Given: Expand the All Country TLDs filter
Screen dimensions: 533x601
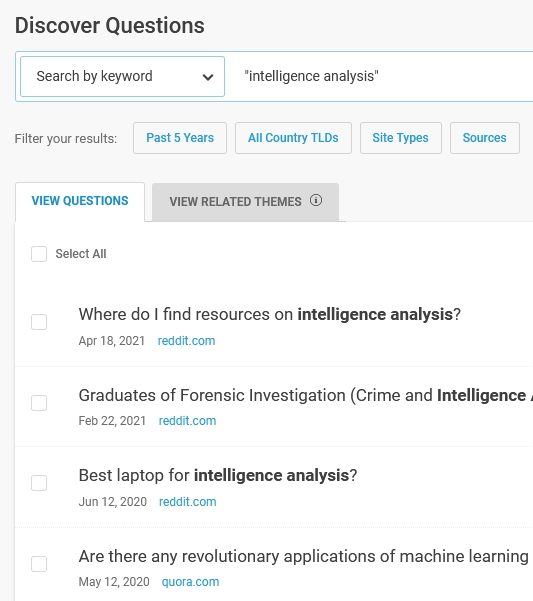Looking at the screenshot, I should [x=293, y=138].
